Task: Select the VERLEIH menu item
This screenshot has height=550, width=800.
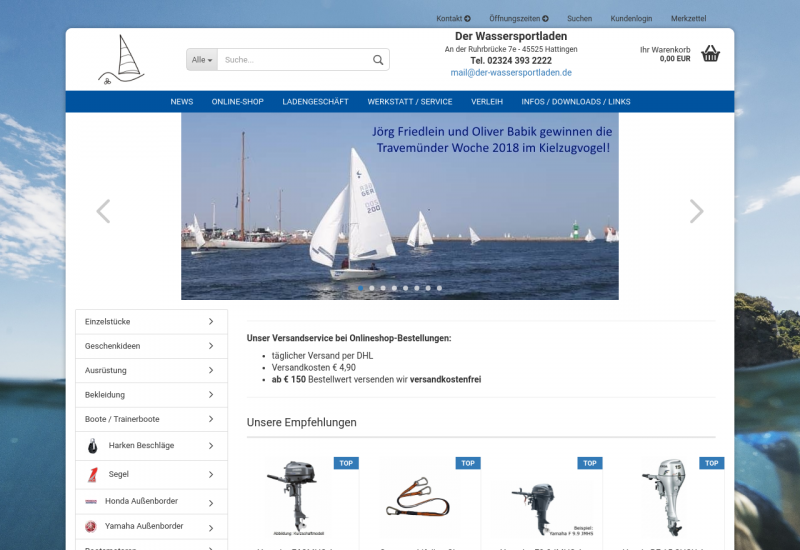Action: 487,102
